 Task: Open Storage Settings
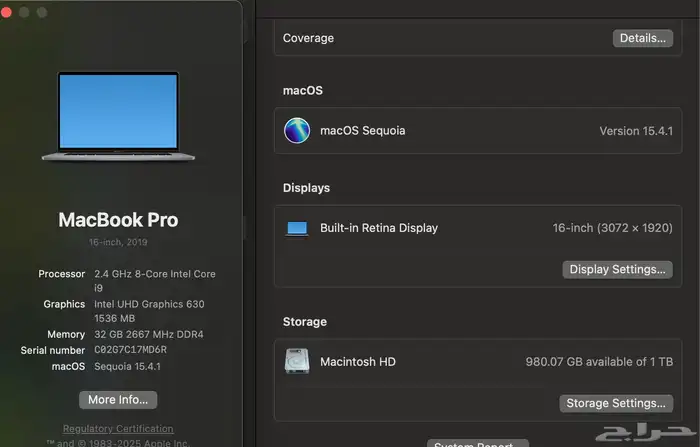pyautogui.click(x=616, y=403)
